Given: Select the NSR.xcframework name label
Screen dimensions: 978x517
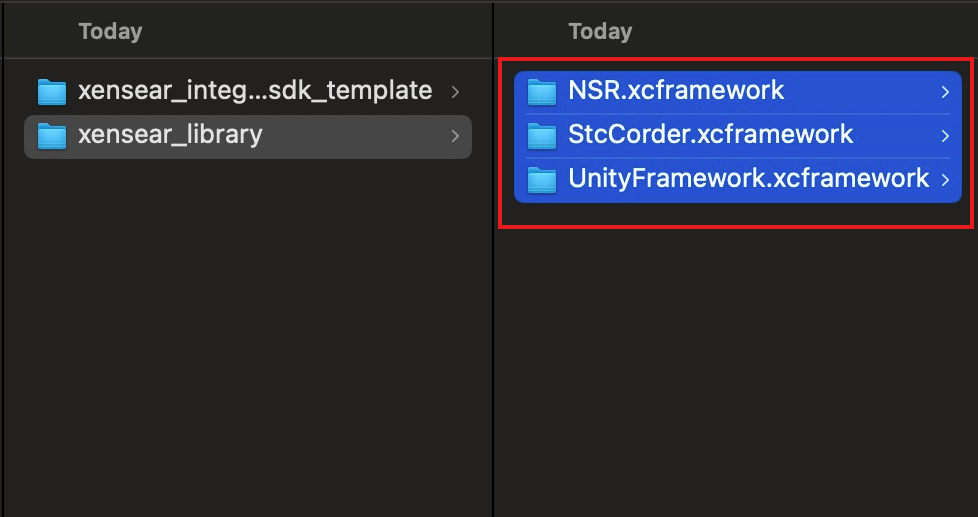Looking at the screenshot, I should click(676, 91).
